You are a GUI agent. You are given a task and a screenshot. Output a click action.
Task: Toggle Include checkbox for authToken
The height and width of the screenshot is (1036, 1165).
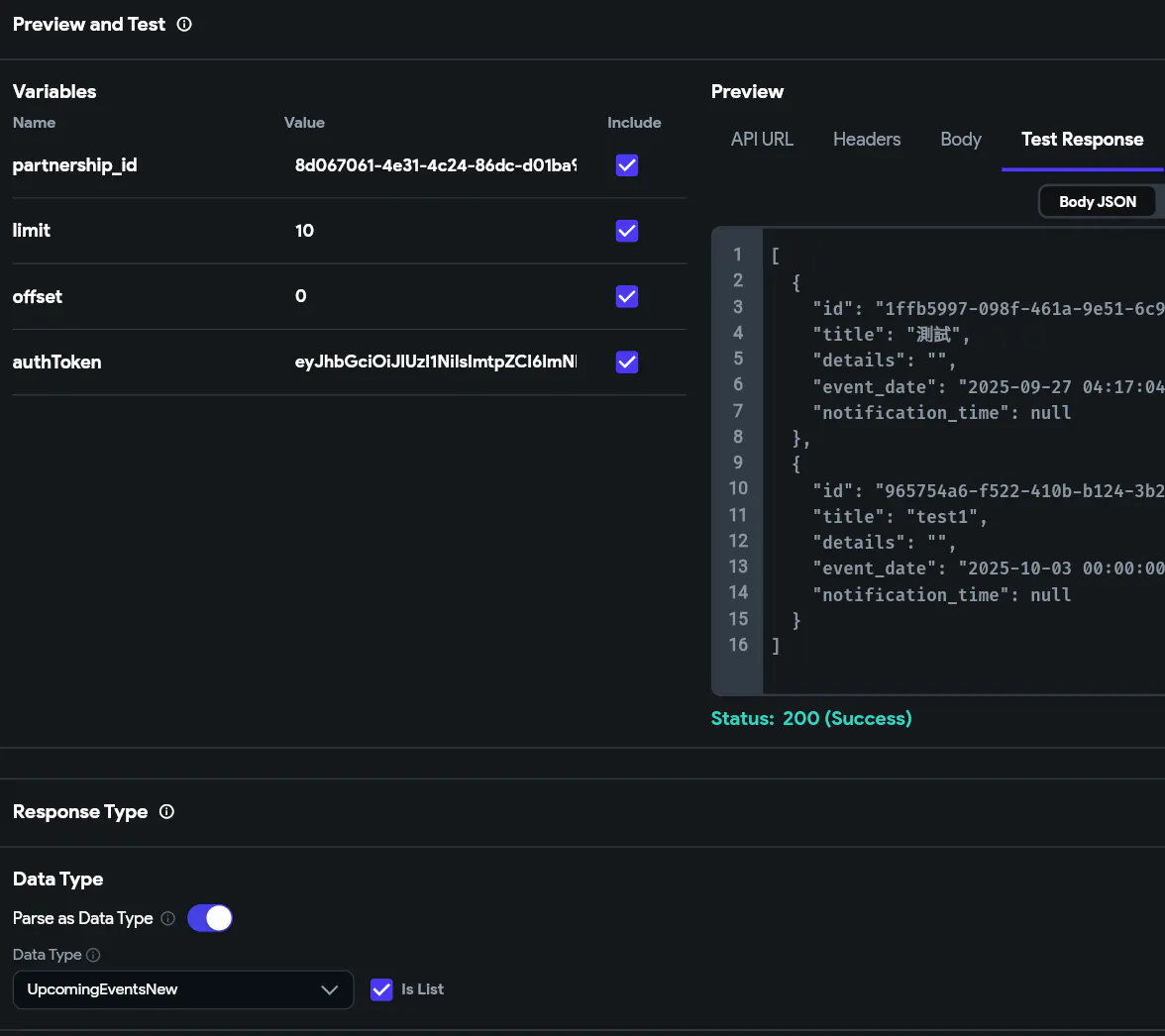click(x=626, y=363)
